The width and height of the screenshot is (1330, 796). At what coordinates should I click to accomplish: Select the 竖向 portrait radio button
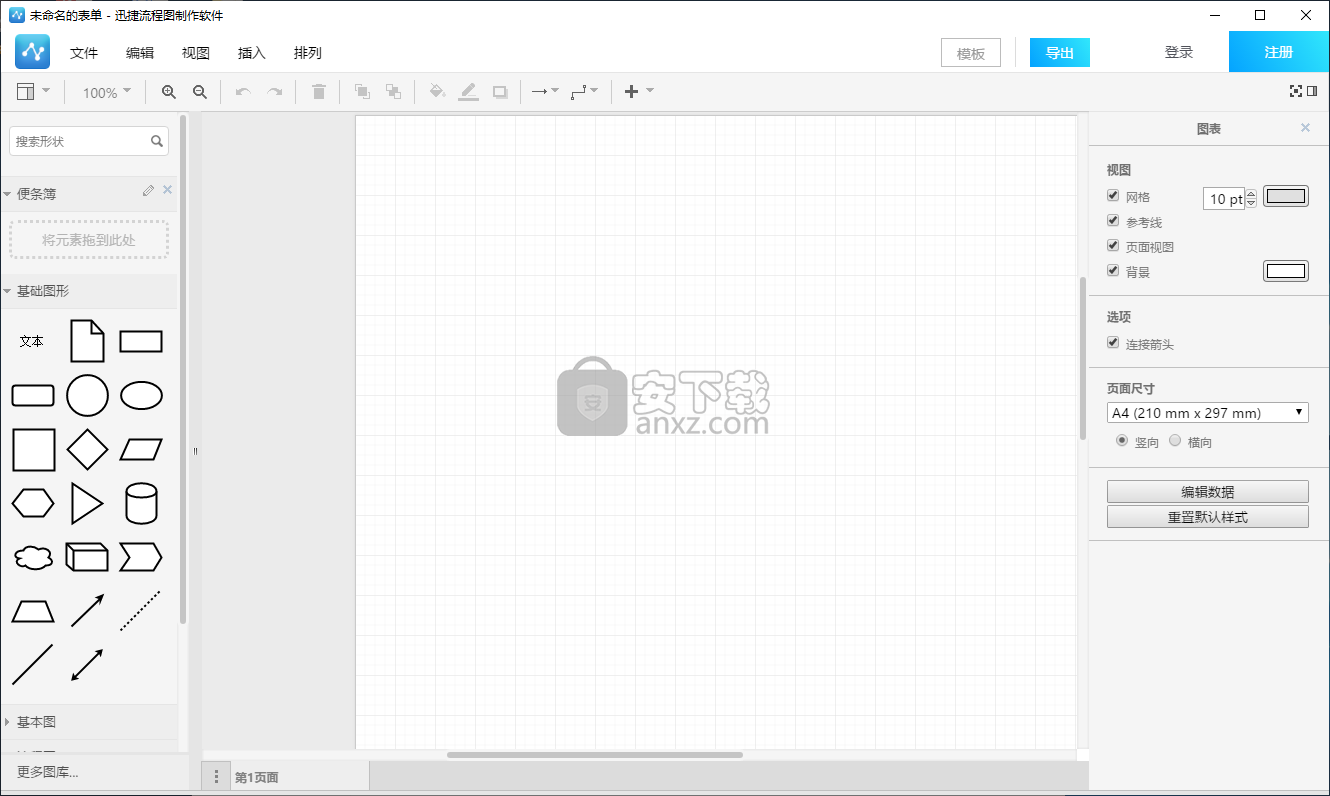click(x=1122, y=440)
